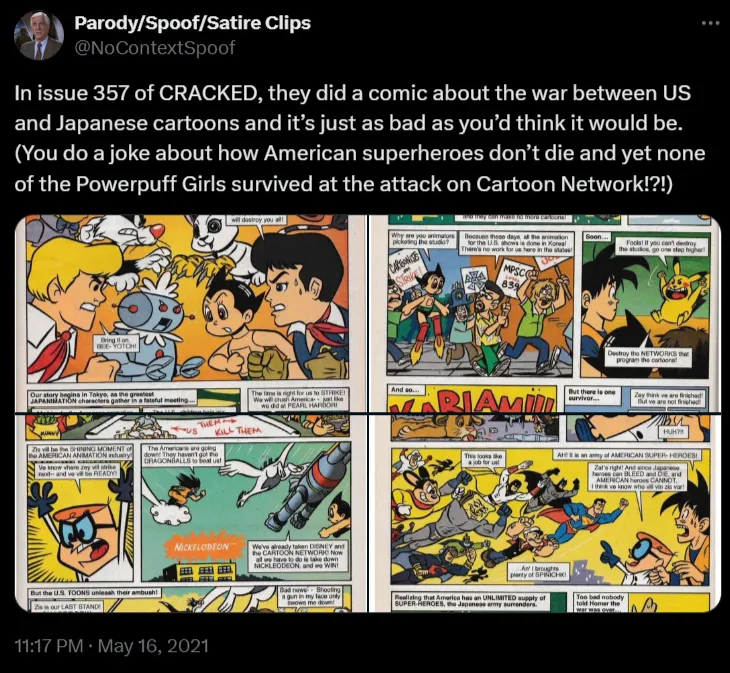Open the profile avatar of Parody/Spoof/Satire Clips

coord(39,35)
